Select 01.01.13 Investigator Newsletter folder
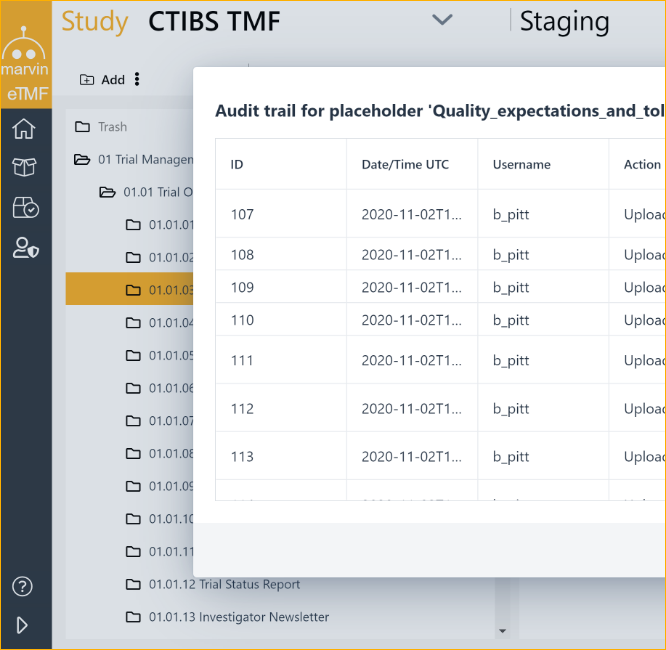Screen dimensions: 666x650 pos(238,617)
